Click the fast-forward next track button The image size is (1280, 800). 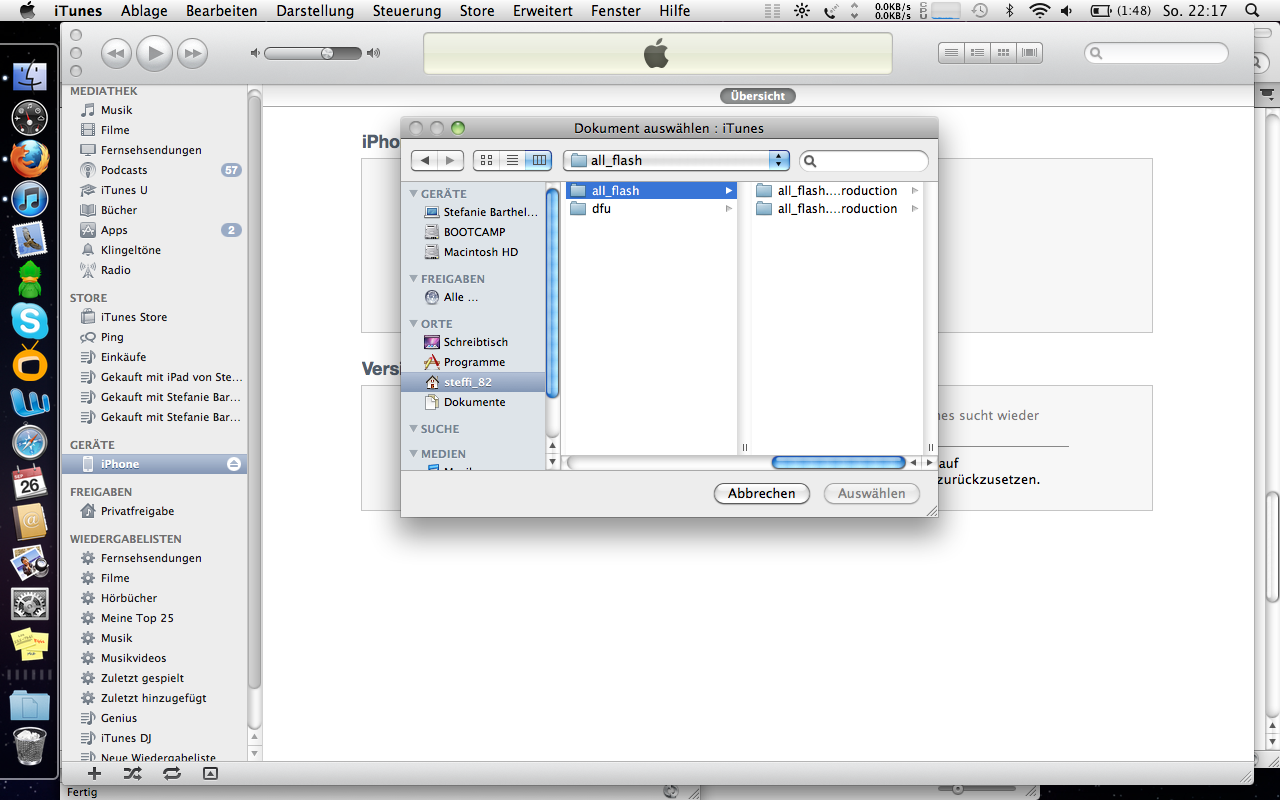pyautogui.click(x=192, y=53)
